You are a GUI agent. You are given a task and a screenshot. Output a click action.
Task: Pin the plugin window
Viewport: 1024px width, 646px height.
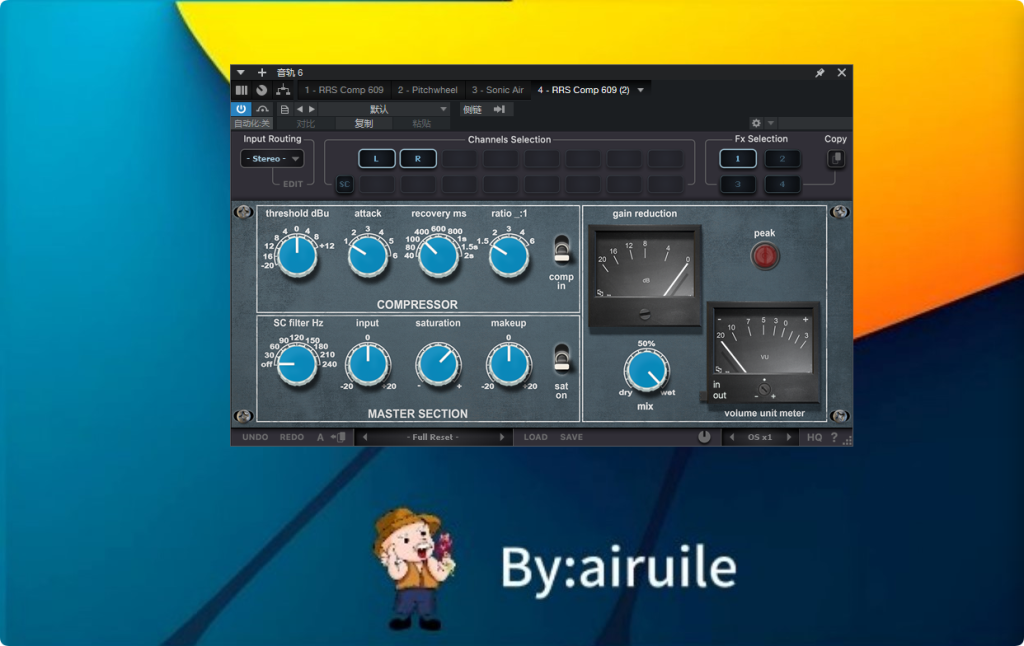tap(820, 73)
